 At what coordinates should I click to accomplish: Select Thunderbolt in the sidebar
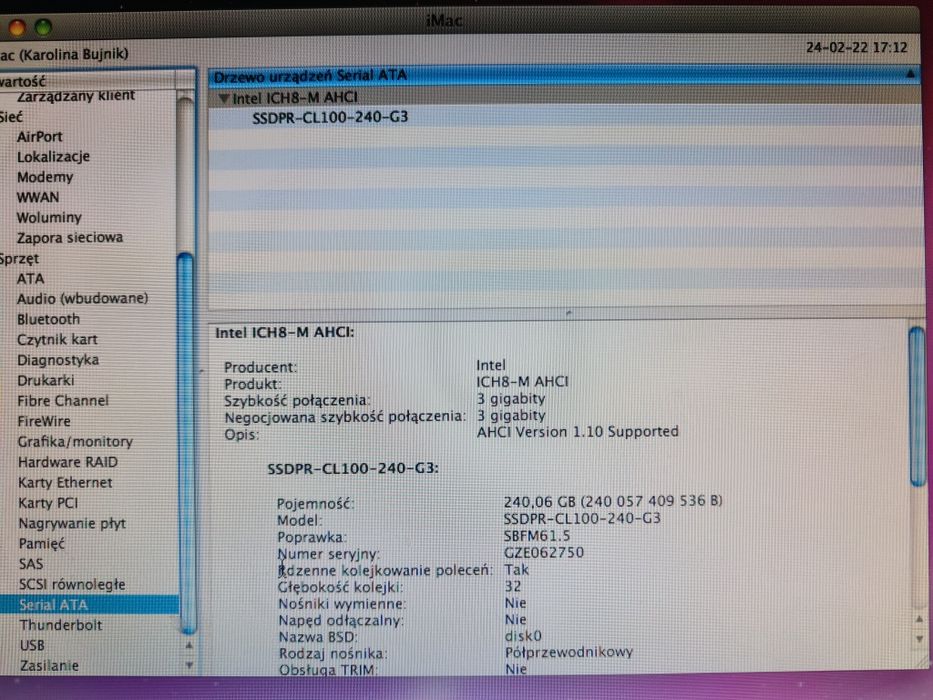tap(60, 626)
